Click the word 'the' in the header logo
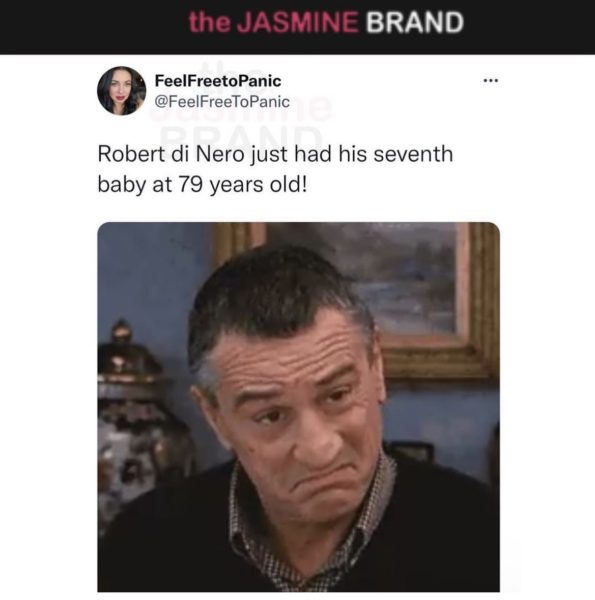The height and width of the screenshot is (600, 595). pyautogui.click(x=210, y=22)
